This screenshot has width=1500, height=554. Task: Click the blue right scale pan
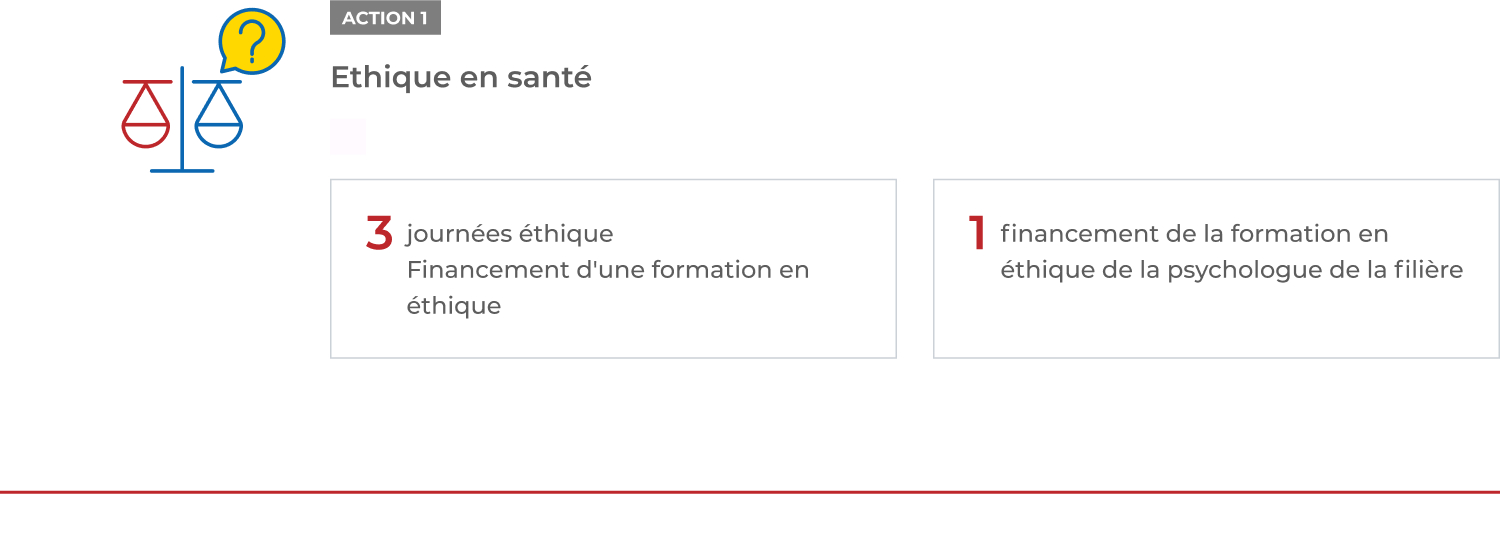coord(219,133)
